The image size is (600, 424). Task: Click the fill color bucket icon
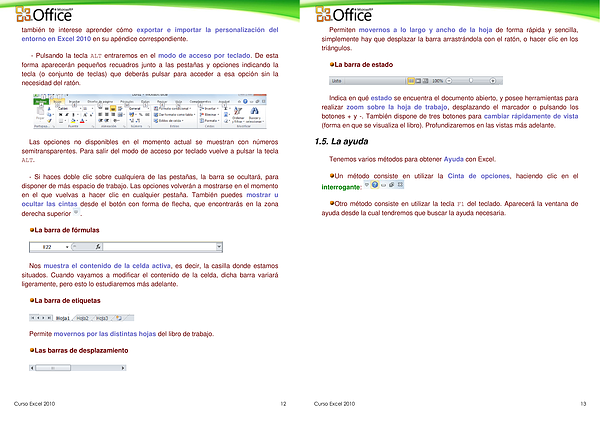73,121
